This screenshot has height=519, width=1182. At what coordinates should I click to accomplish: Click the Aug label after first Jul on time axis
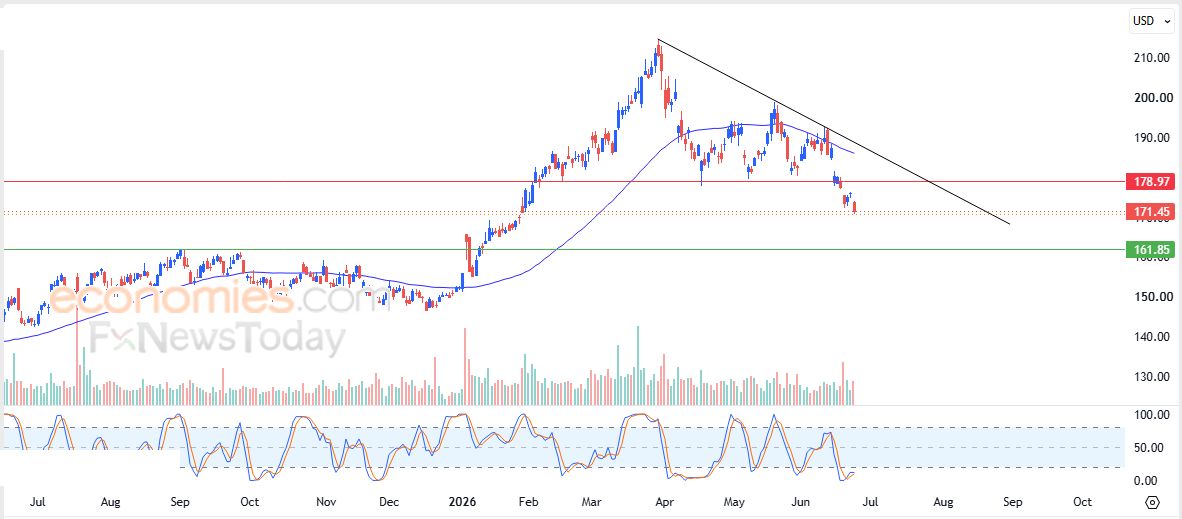coord(110,502)
